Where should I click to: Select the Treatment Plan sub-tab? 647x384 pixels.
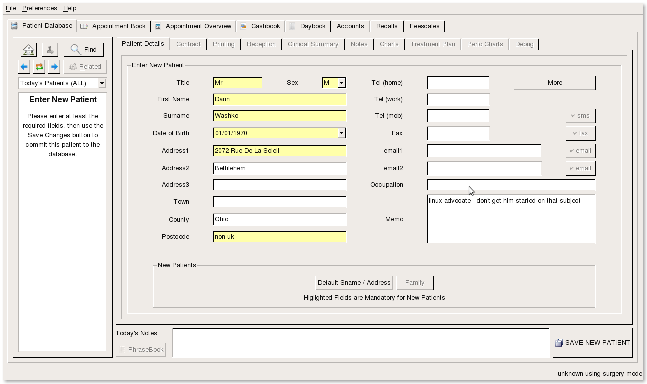pos(433,44)
